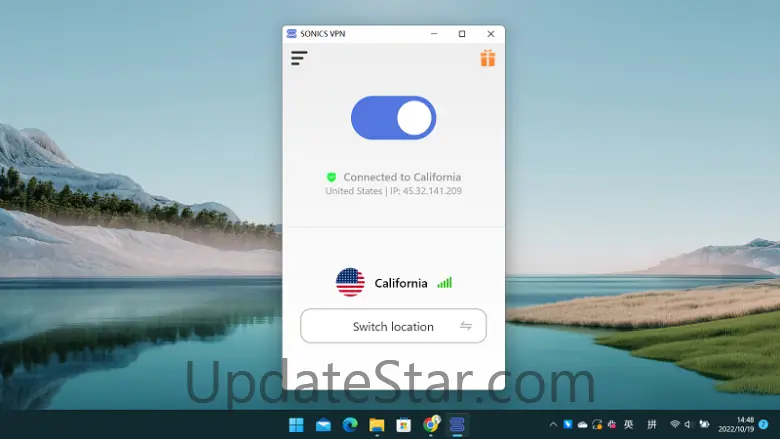Open File Explorer from the taskbar
Viewport: 780px width, 439px height.
pyautogui.click(x=377, y=425)
